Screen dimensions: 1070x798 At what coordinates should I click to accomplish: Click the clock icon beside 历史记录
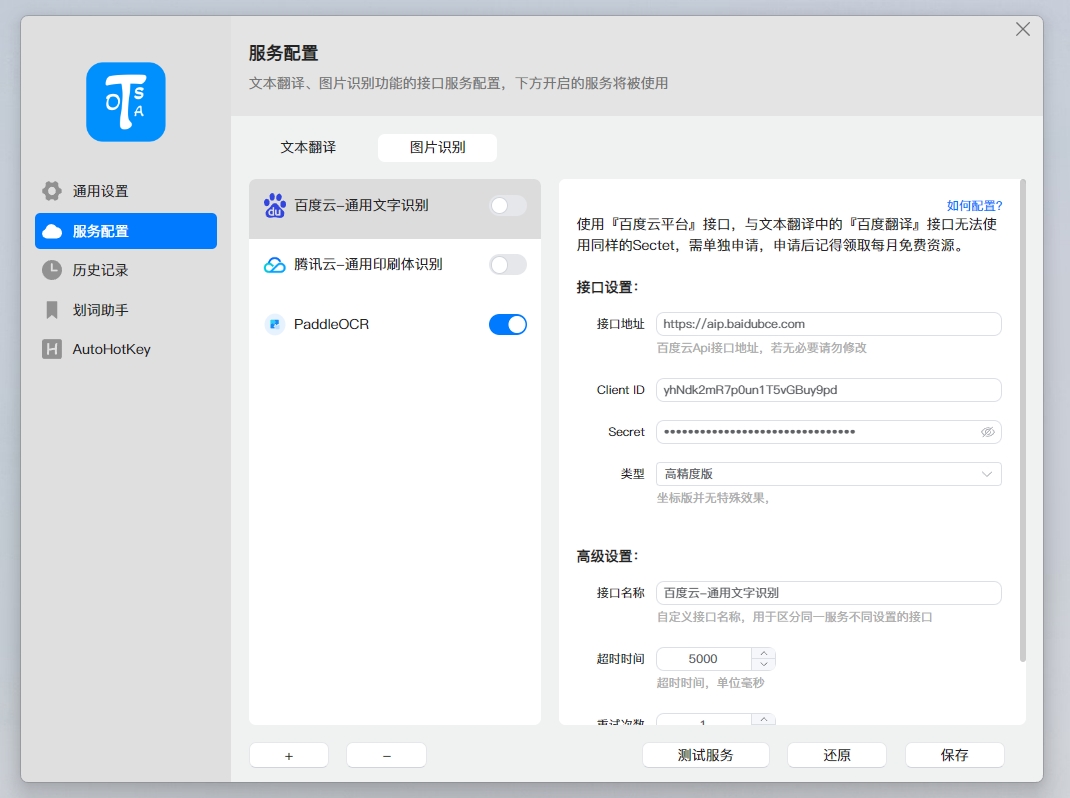click(x=52, y=270)
